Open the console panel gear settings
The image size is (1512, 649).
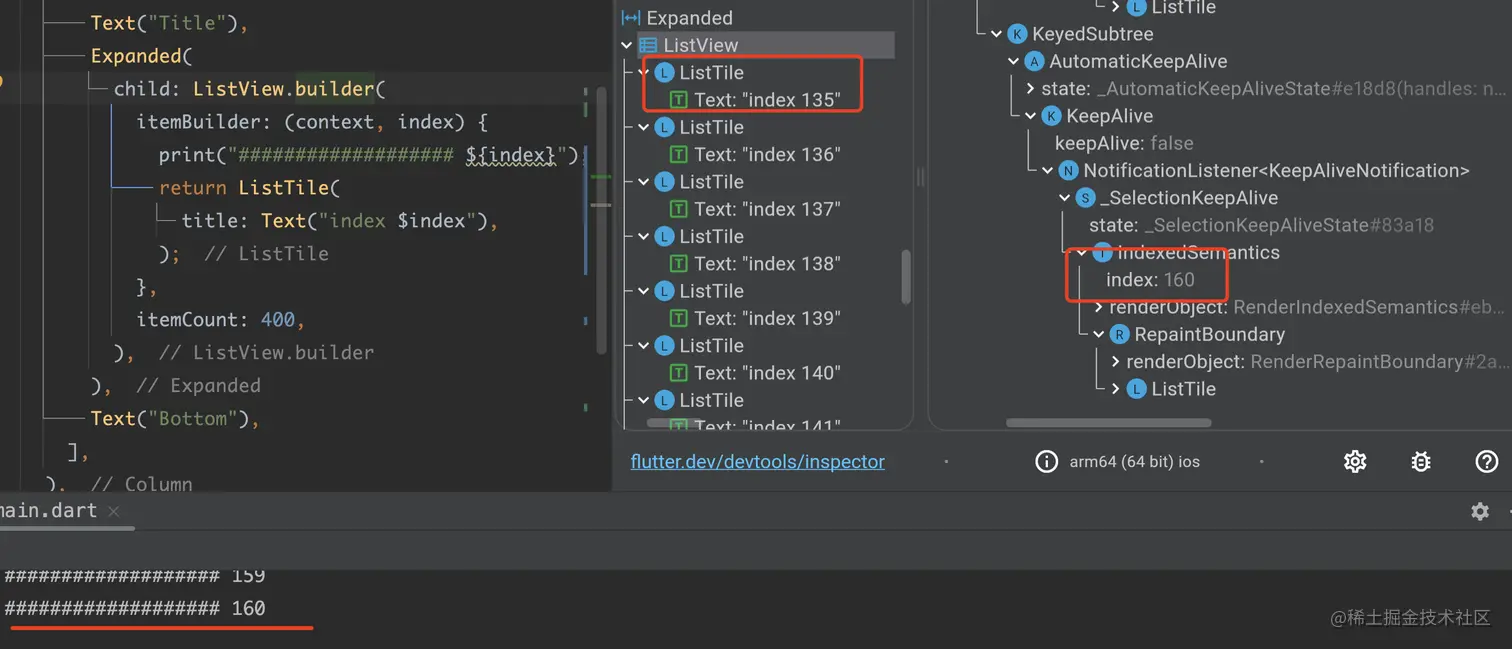1480,511
